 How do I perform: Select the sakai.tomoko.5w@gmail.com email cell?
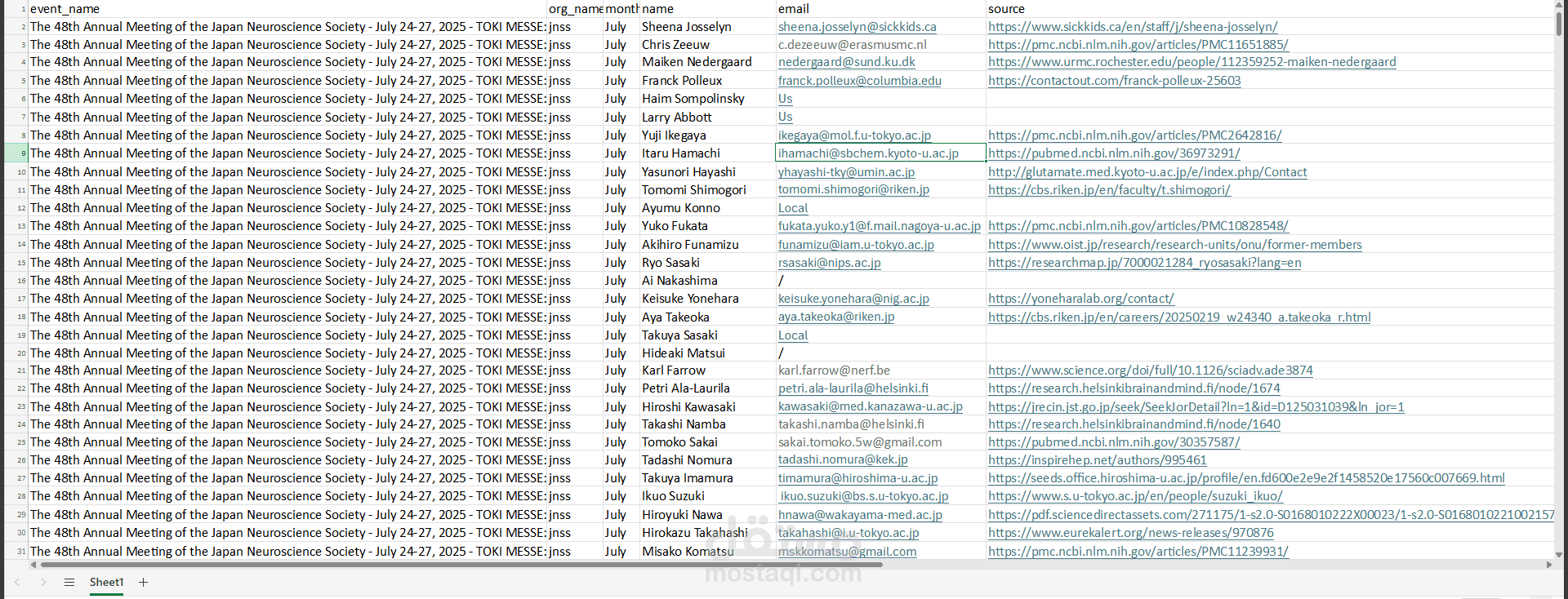point(880,442)
